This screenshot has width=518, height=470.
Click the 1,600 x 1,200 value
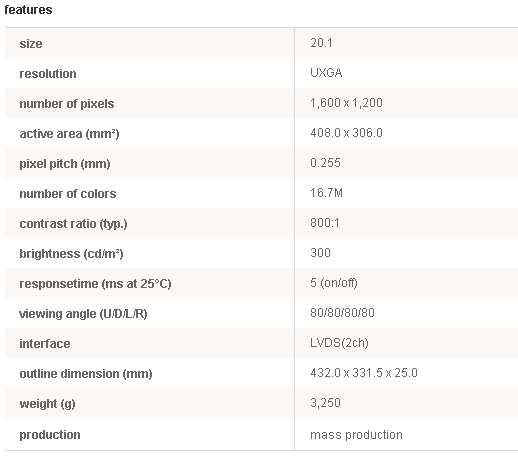[x=346, y=103]
